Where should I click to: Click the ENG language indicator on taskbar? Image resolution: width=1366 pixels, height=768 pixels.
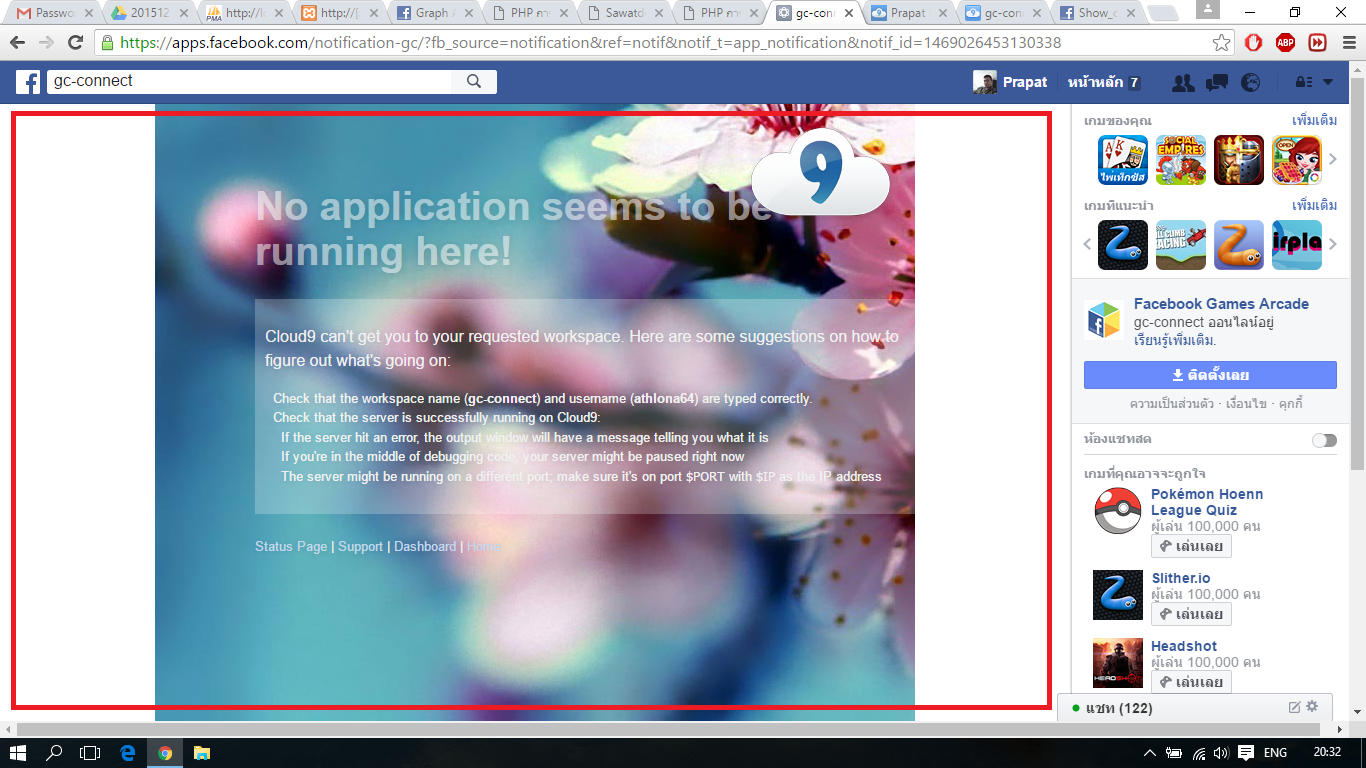tap(1276, 752)
